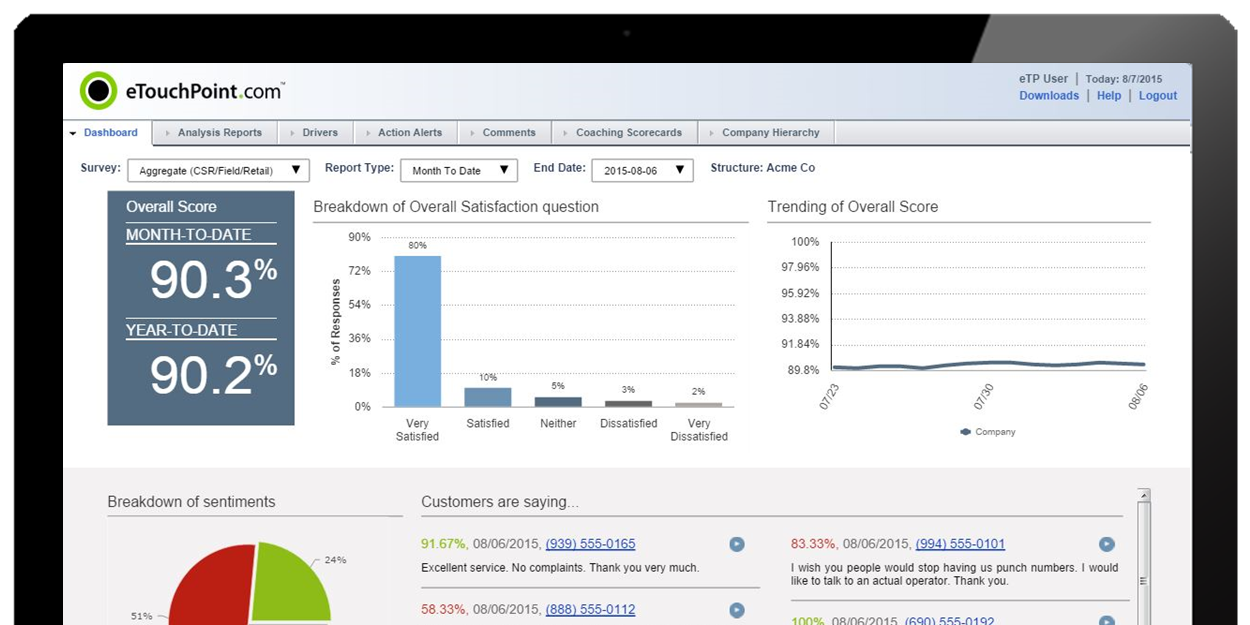This screenshot has width=1250, height=625.
Task: Go to the Action Alerts tab
Action: point(405,133)
